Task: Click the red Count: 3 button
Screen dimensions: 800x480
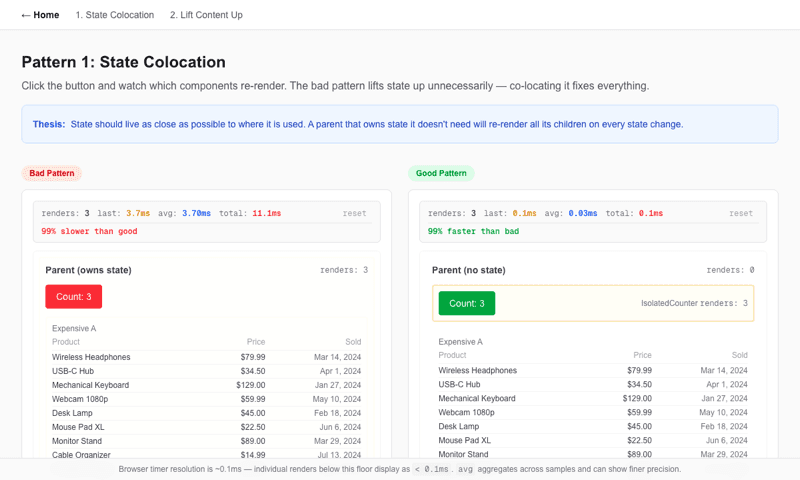Action: click(x=73, y=297)
